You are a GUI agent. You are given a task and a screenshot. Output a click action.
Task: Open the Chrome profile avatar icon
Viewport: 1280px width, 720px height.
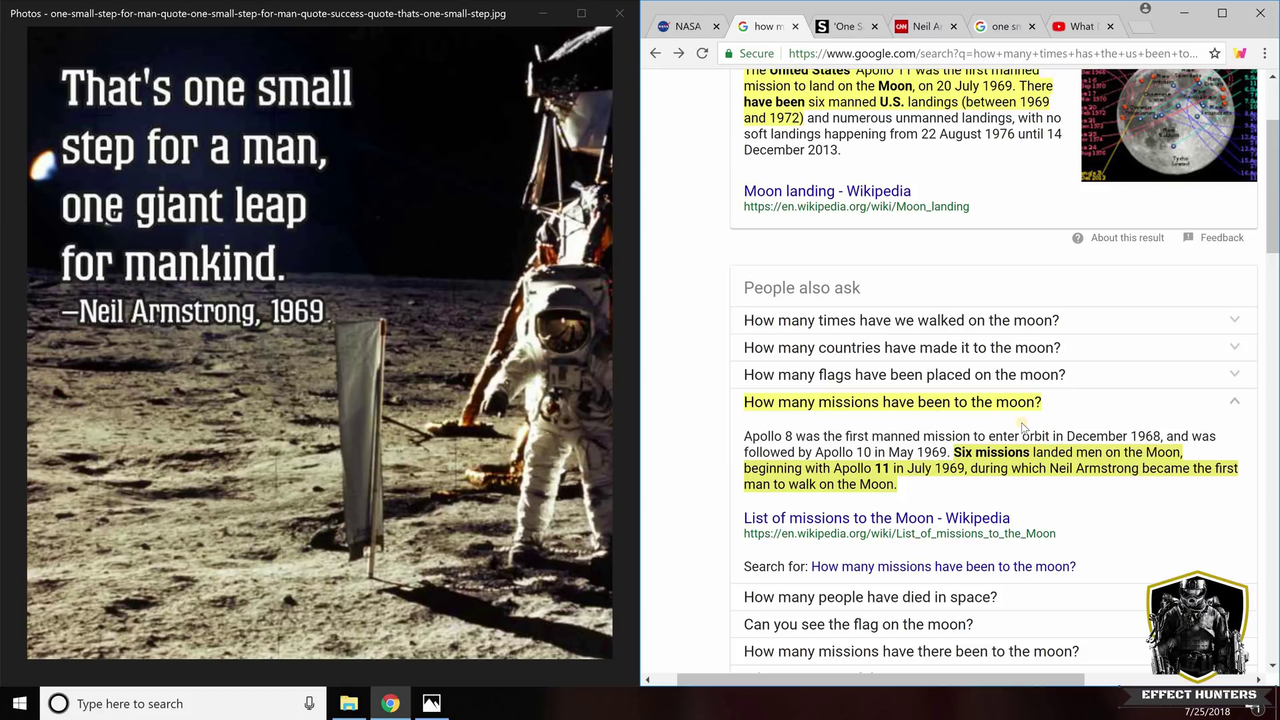pos(1145,9)
